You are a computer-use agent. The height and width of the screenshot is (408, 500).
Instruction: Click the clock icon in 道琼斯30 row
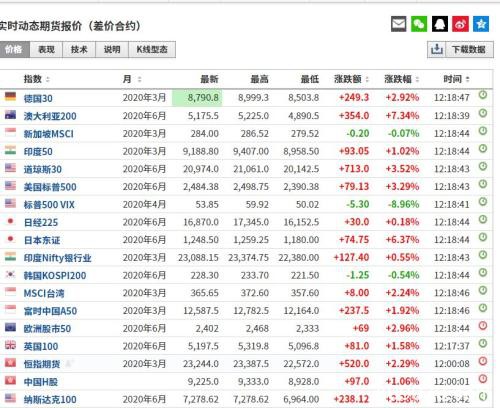(483, 166)
